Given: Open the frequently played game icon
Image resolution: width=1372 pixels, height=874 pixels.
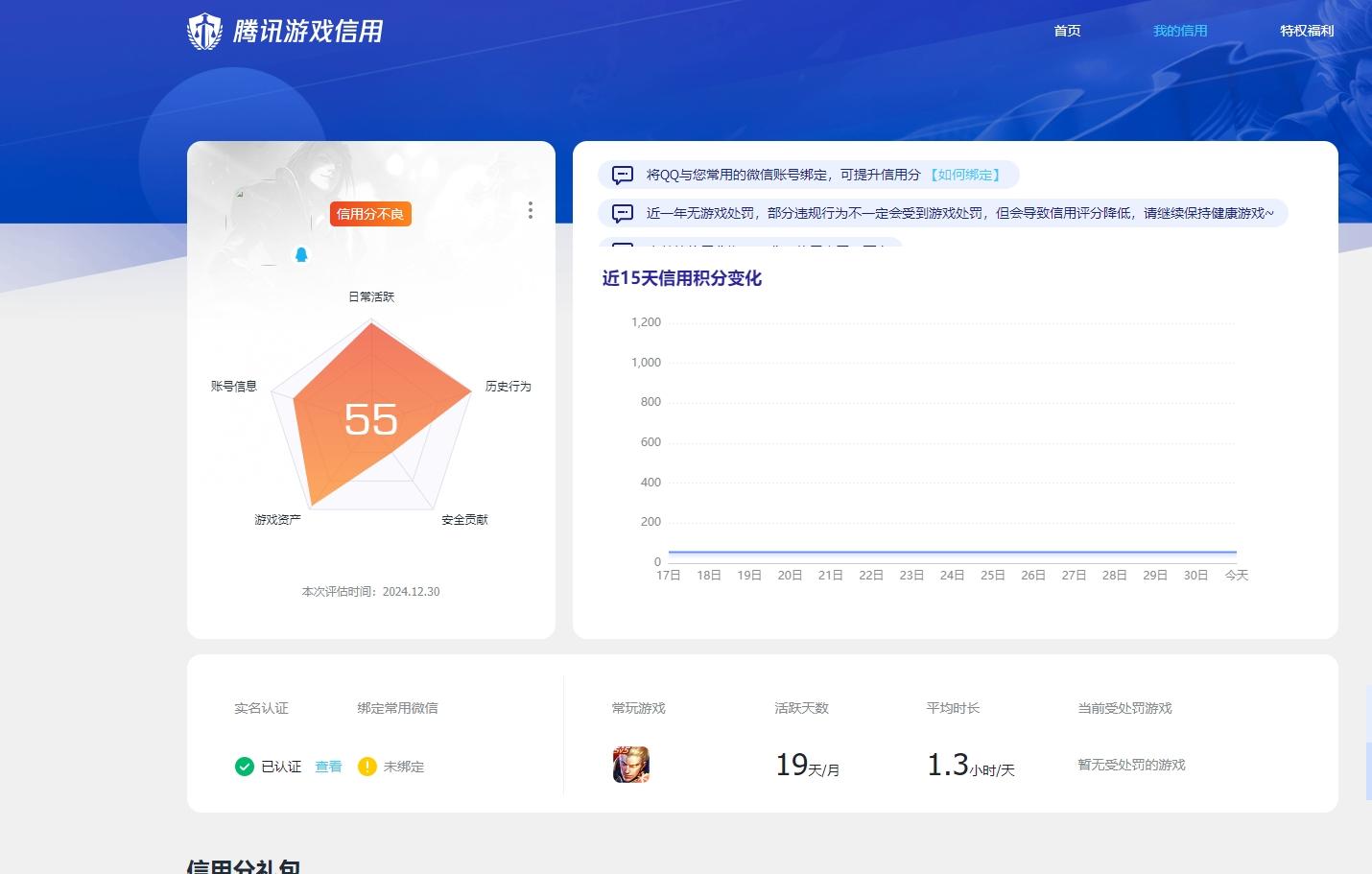Looking at the screenshot, I should (x=631, y=765).
